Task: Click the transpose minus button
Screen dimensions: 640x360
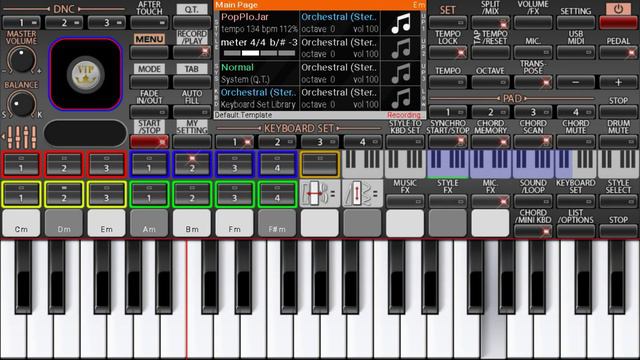Action: click(x=576, y=82)
